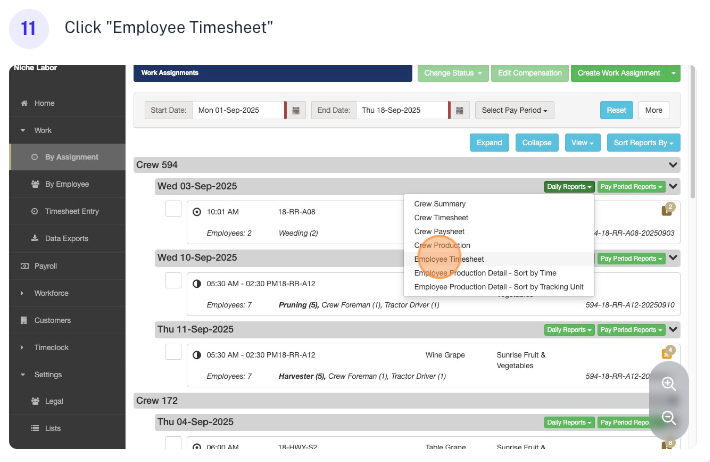Select Employee Timesheet in the dropdown menu
Screen dimensions: 710x462
point(449,259)
